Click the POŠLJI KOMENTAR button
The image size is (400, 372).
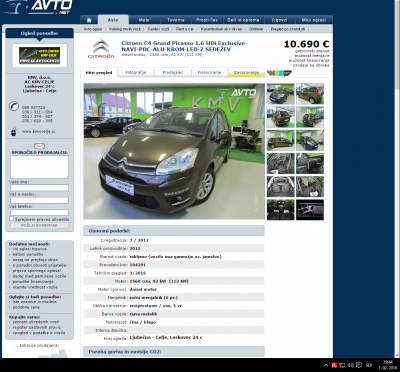(x=39, y=225)
